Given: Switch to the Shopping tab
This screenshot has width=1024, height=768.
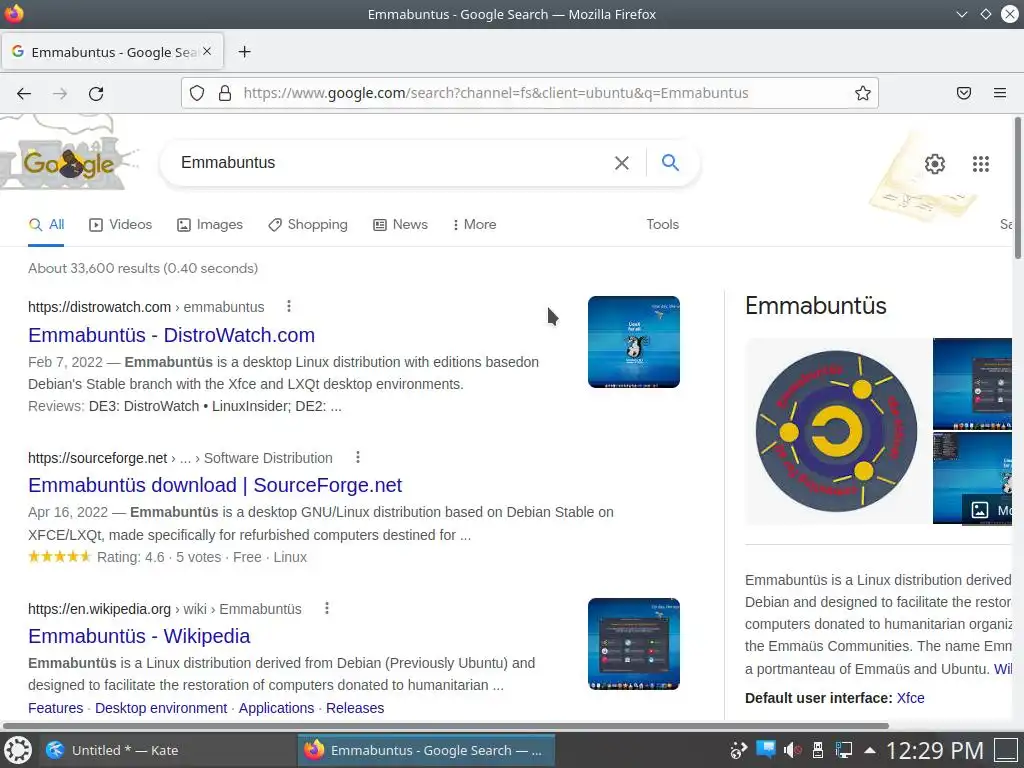Looking at the screenshot, I should 308,225.
